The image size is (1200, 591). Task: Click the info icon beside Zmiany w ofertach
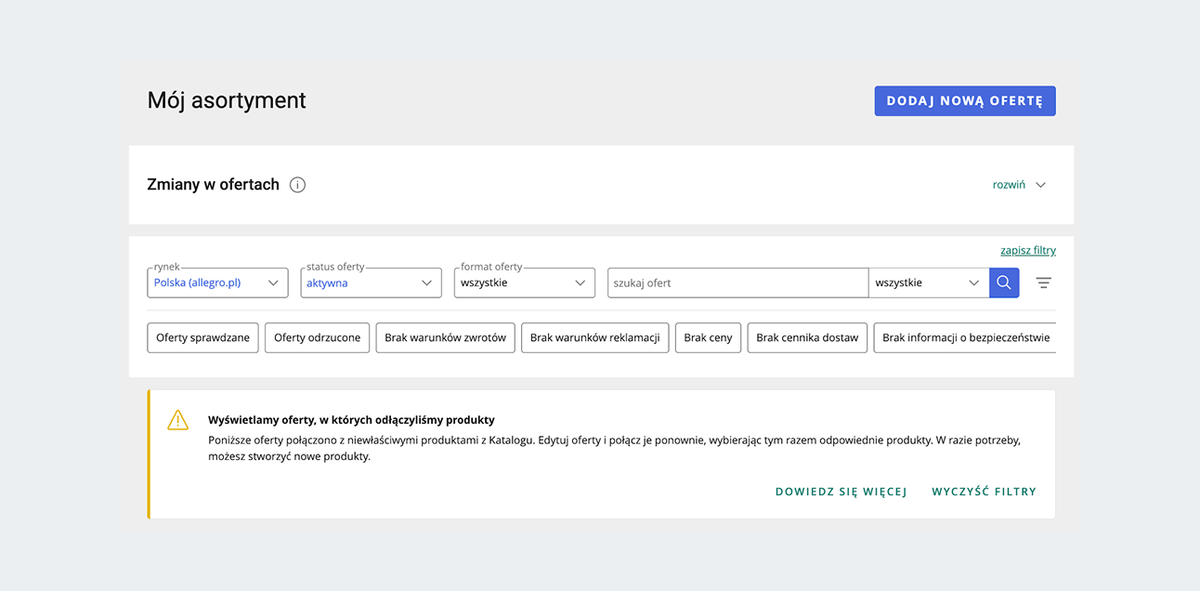pyautogui.click(x=297, y=185)
